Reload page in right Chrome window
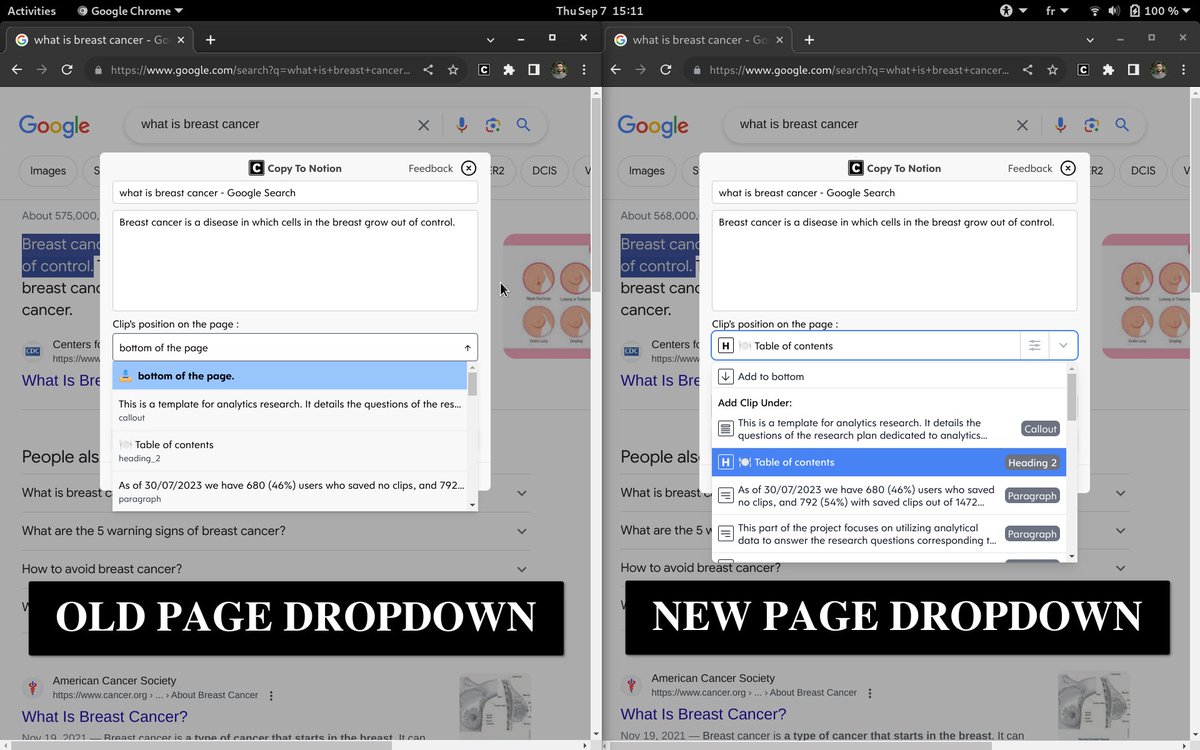 [666, 70]
